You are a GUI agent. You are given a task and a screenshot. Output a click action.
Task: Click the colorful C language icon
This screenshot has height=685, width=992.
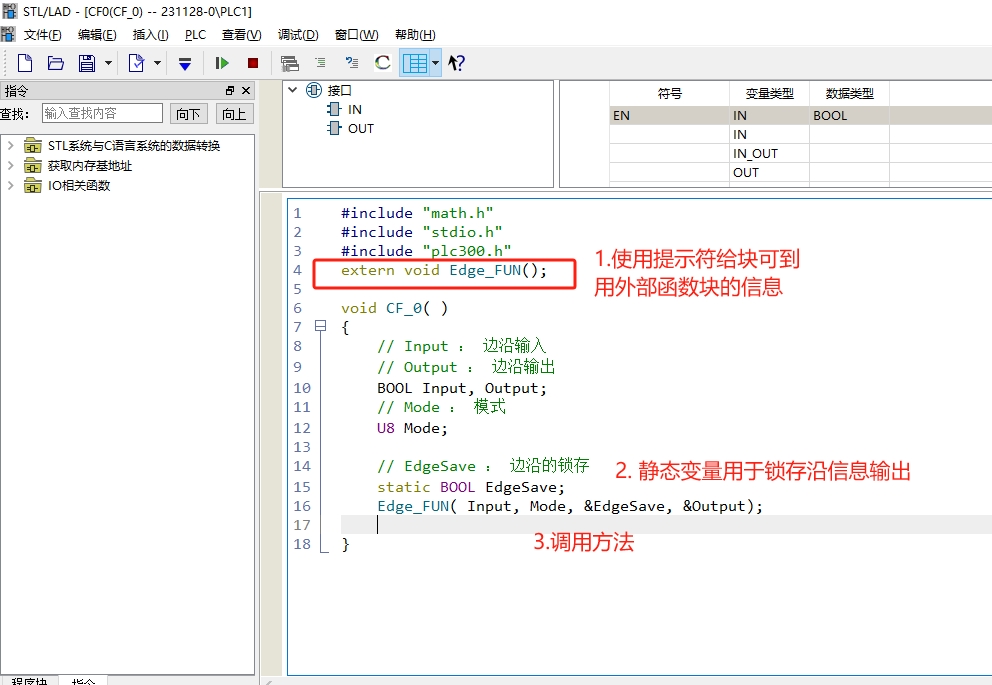coord(383,63)
